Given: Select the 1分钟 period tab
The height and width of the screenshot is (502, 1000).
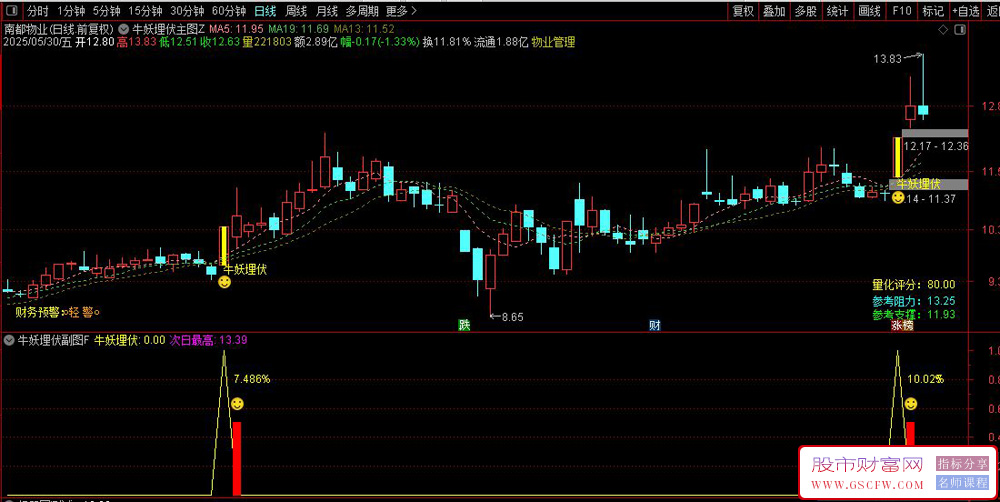Looking at the screenshot, I should pos(71,11).
